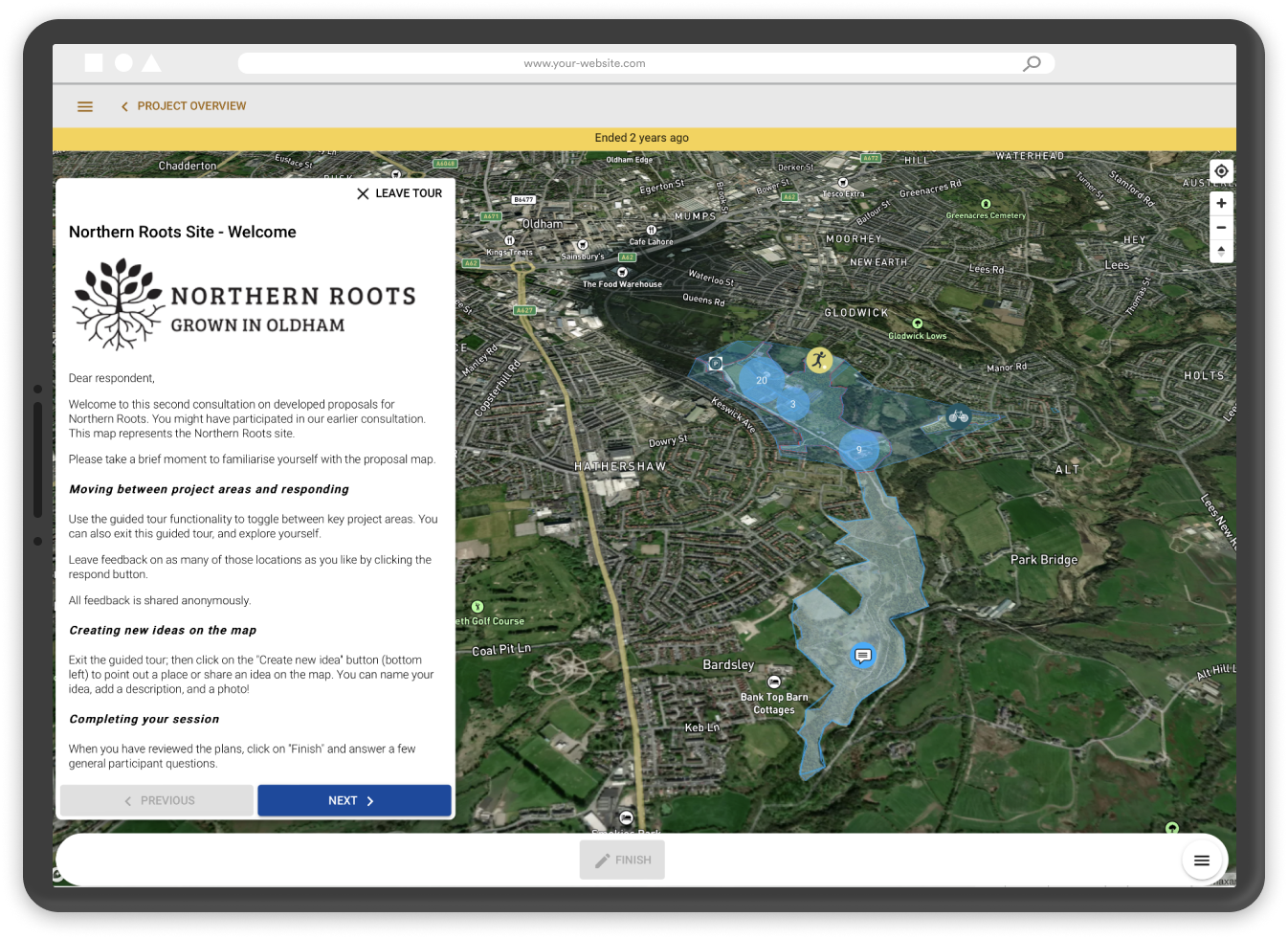Click the 'Ended 2 years ago' banner
Viewport: 1288px width, 939px height.
click(644, 139)
